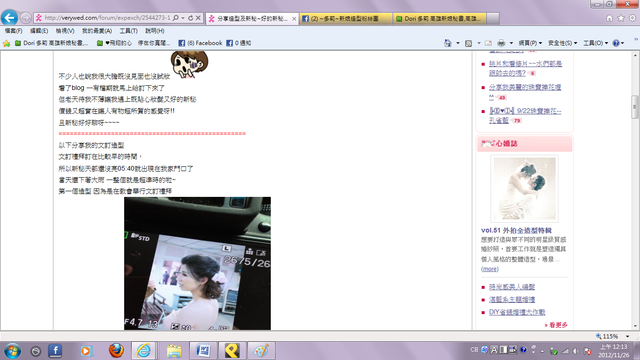640x360 pixels.
Task: Open Firefox from the taskbar
Action: 116,350
